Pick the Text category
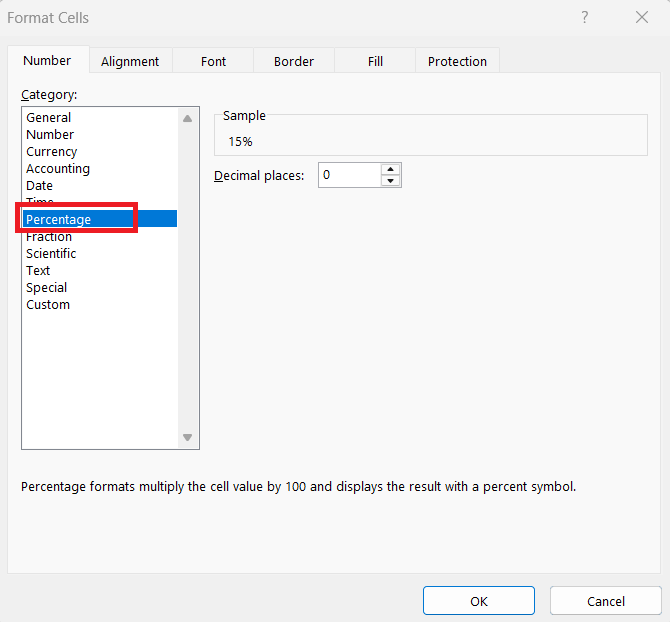Viewport: 670px width, 622px height. (x=100, y=270)
